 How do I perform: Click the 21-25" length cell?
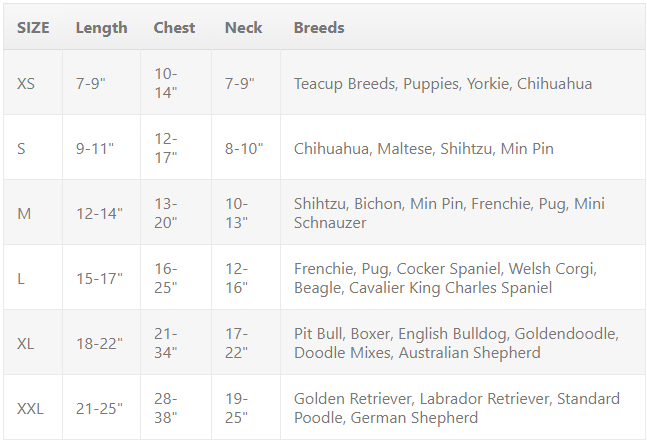click(99, 408)
